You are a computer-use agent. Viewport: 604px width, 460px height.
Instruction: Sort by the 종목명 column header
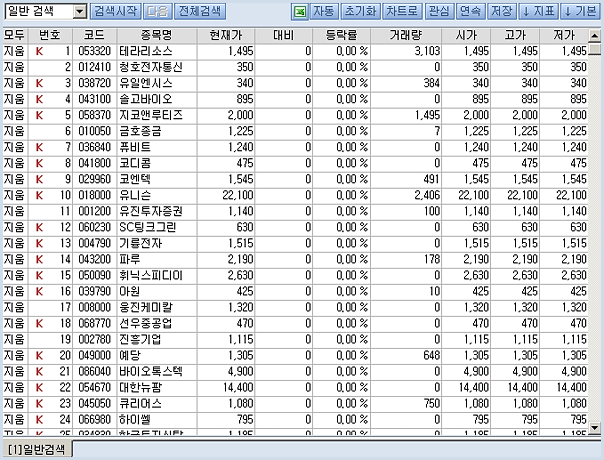tap(157, 35)
